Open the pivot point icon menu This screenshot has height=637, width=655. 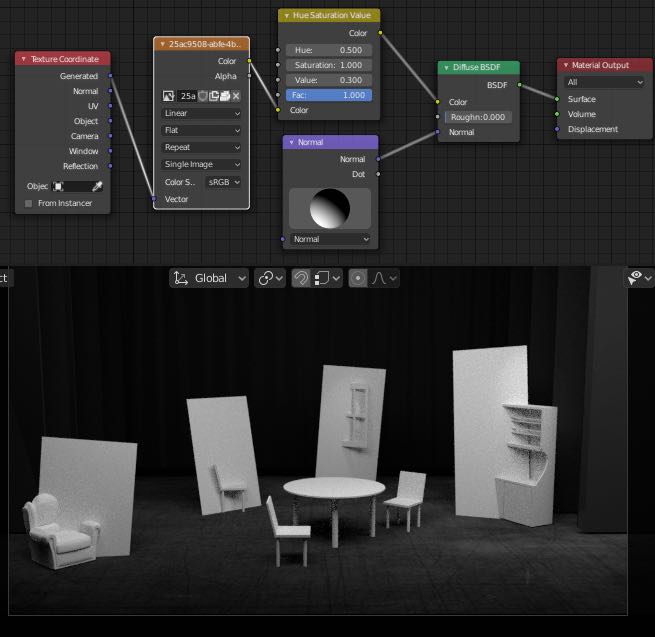(270, 278)
